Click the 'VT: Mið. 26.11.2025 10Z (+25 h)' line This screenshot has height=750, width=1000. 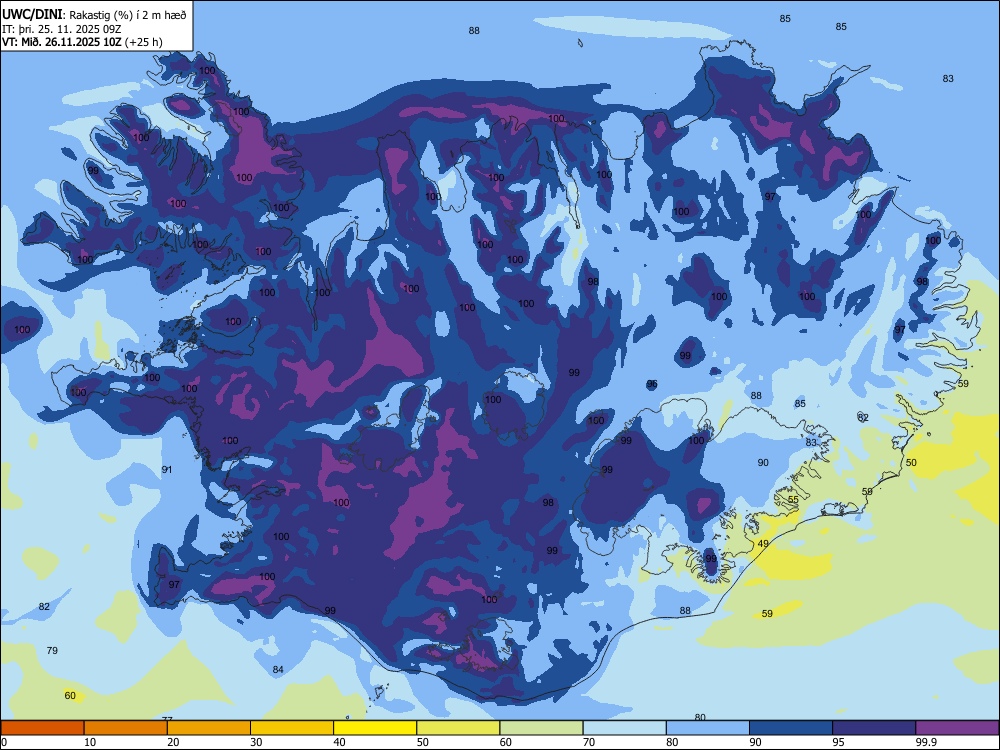82,42
